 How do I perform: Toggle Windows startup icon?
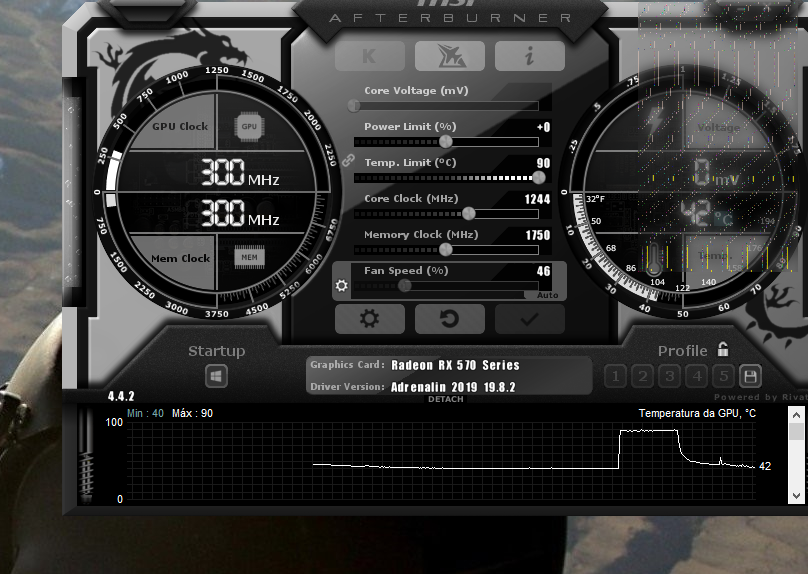(216, 377)
